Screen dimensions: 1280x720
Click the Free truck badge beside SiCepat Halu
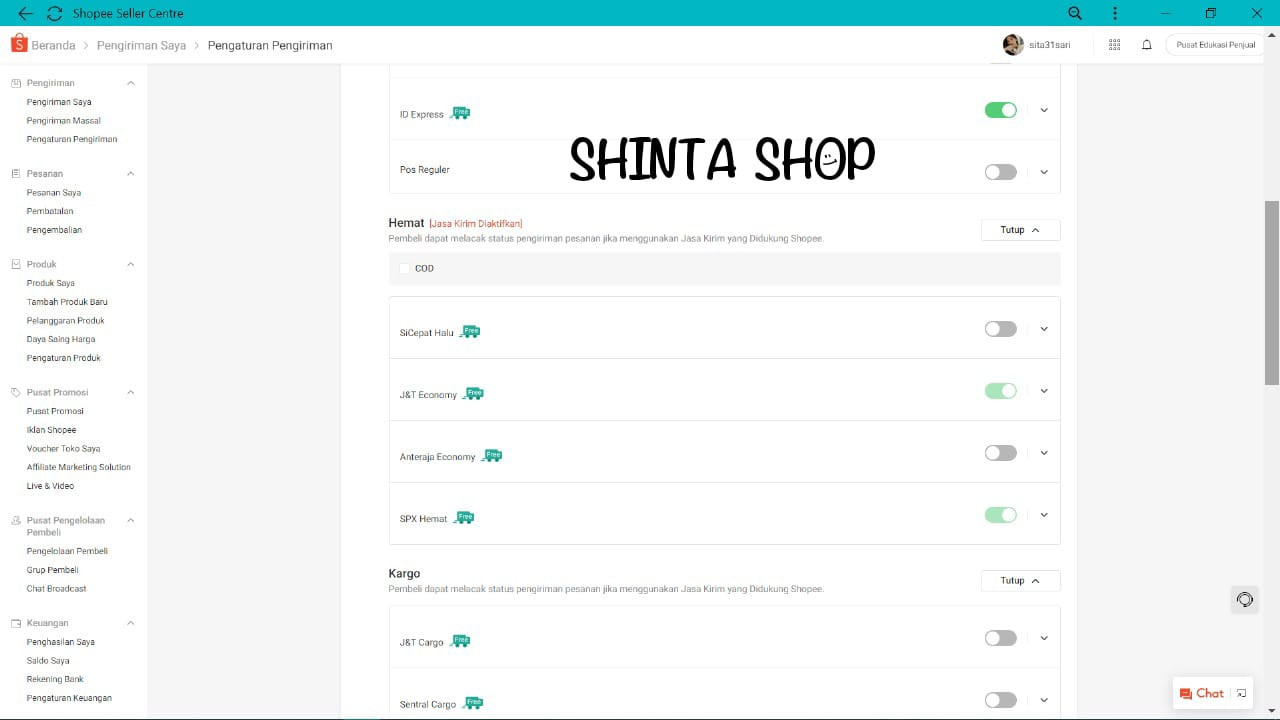pos(469,331)
